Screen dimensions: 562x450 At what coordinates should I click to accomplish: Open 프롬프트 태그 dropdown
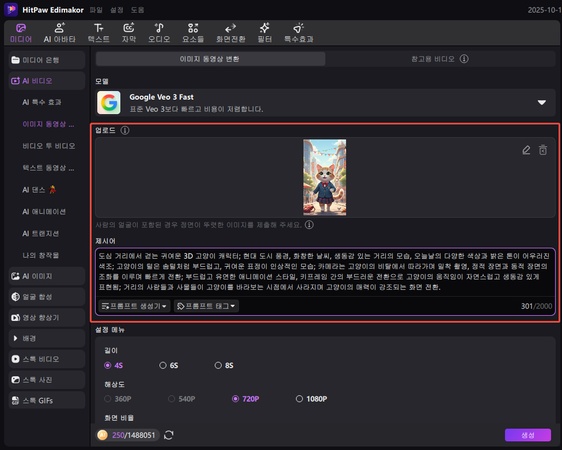tap(206, 306)
